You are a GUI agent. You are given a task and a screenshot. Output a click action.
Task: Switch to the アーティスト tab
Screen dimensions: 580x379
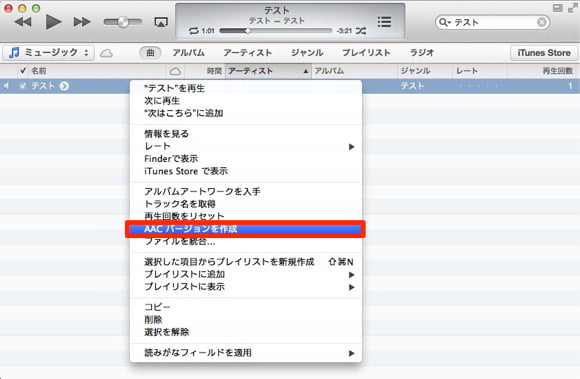(247, 53)
